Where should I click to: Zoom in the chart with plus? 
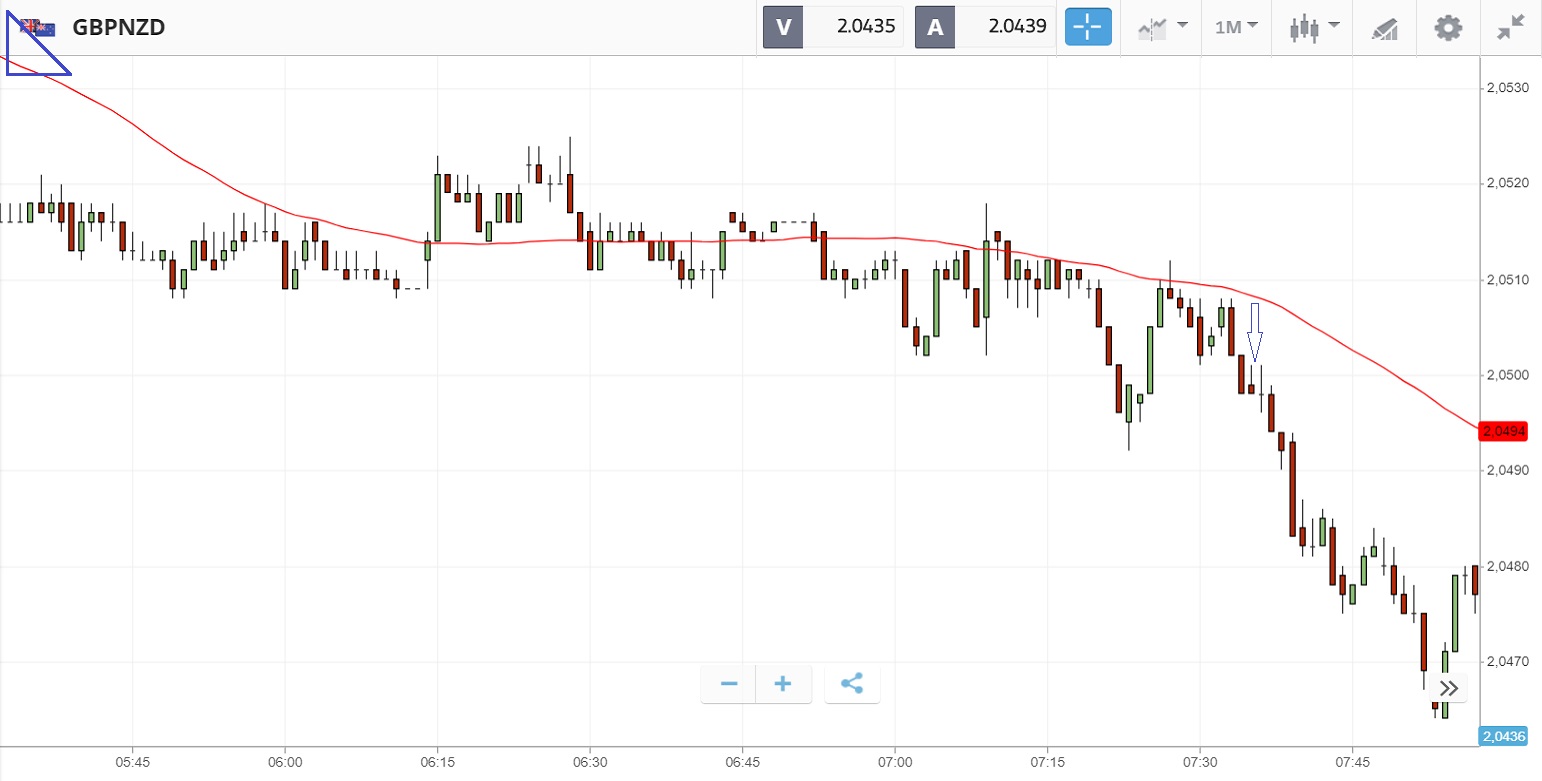[x=783, y=684]
